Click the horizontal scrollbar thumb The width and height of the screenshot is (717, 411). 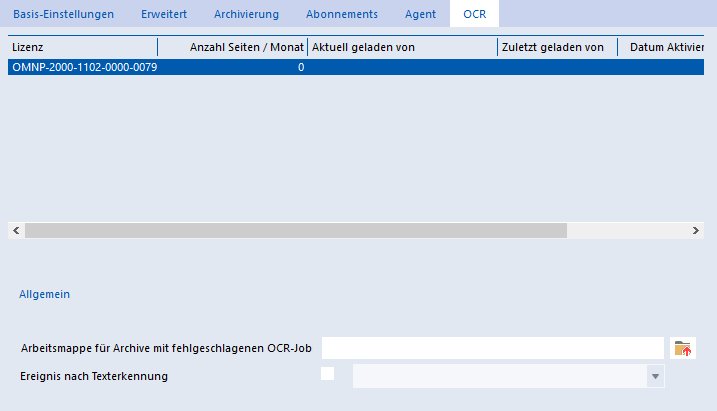296,230
